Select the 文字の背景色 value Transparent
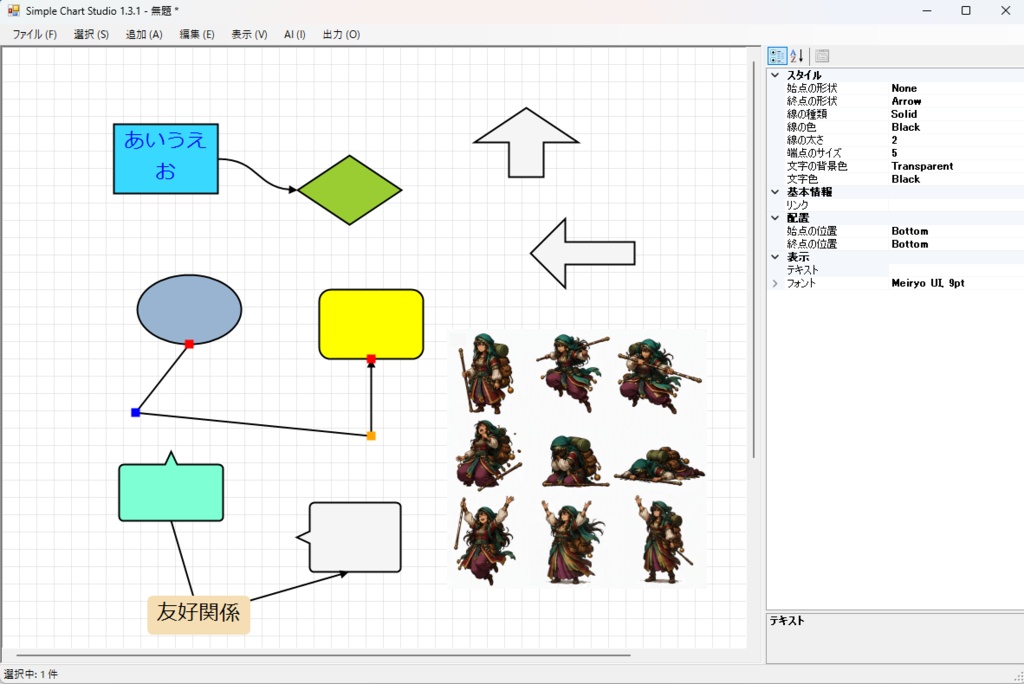The image size is (1024, 684). click(x=956, y=166)
